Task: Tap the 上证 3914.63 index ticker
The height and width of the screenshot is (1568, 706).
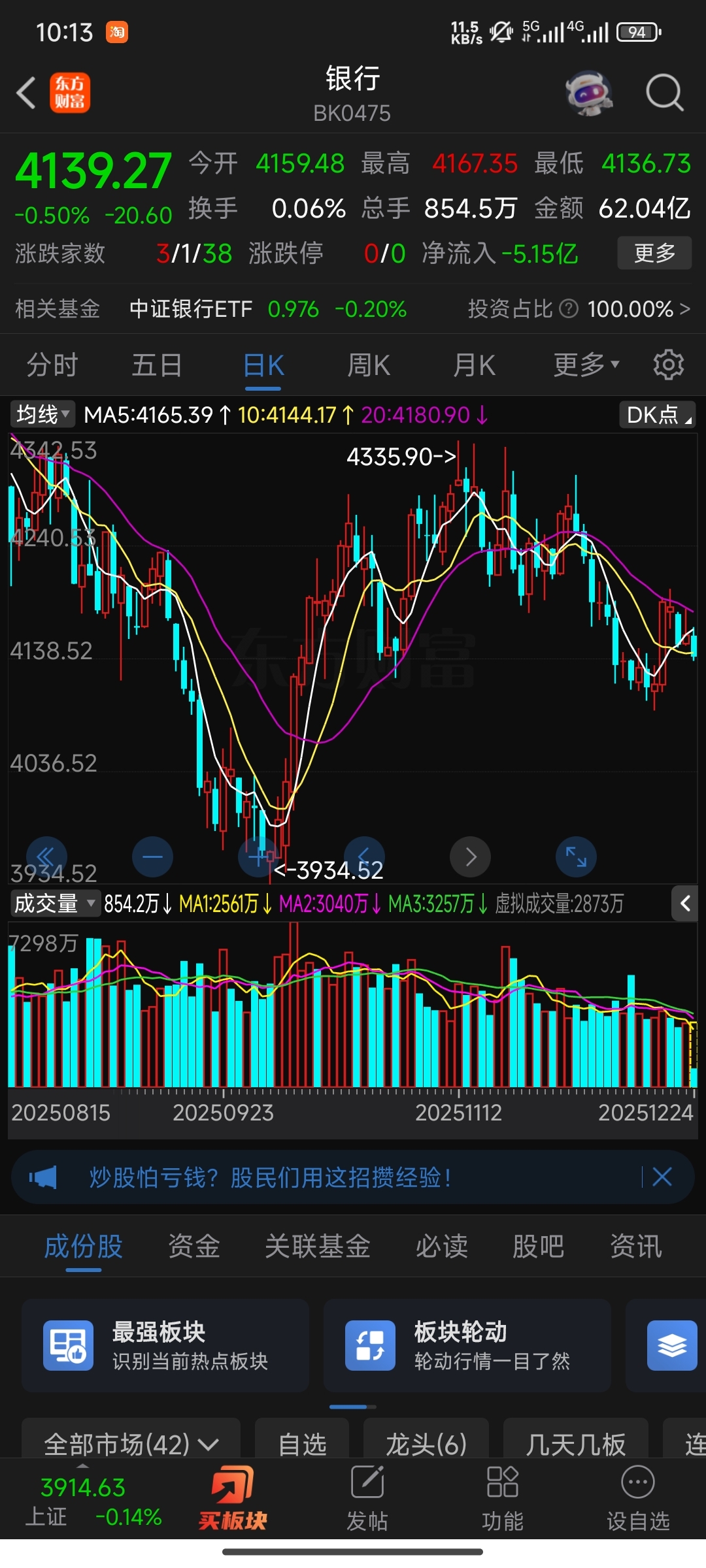Action: [93, 1501]
